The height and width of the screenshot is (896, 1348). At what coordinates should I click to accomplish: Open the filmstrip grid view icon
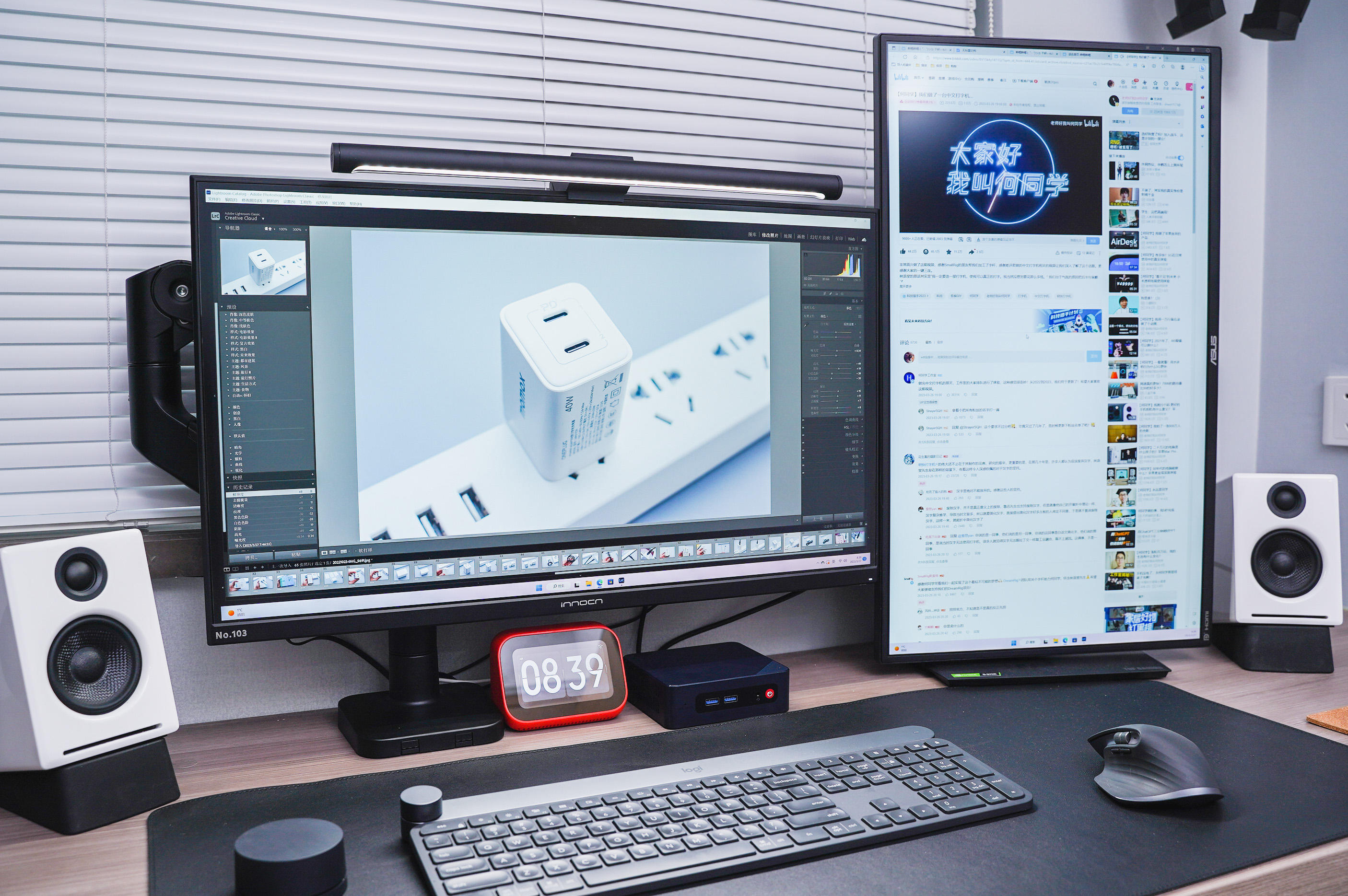coord(247,569)
